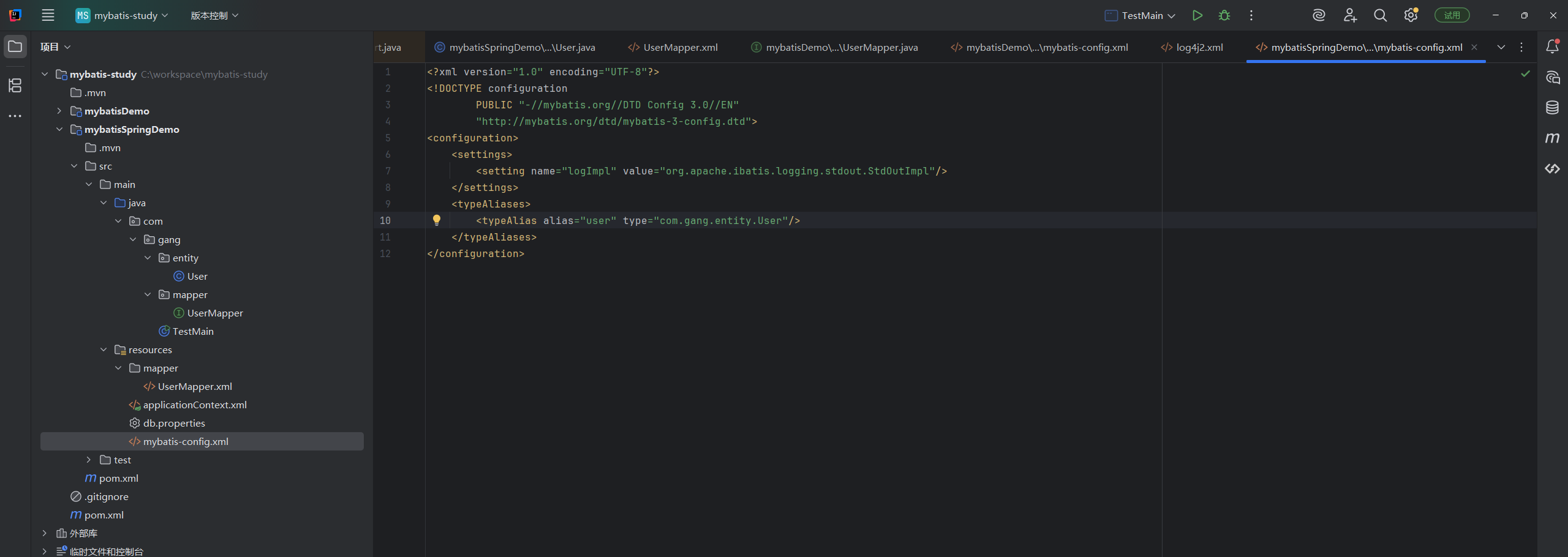
Task: Run TestMain with the green play icon
Action: tap(1197, 15)
